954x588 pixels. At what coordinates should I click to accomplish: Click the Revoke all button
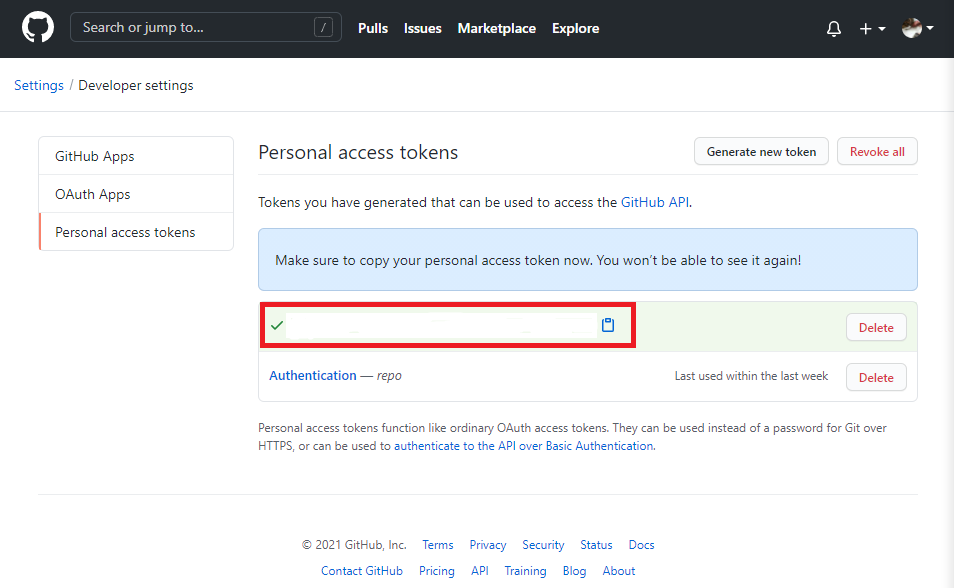[877, 152]
